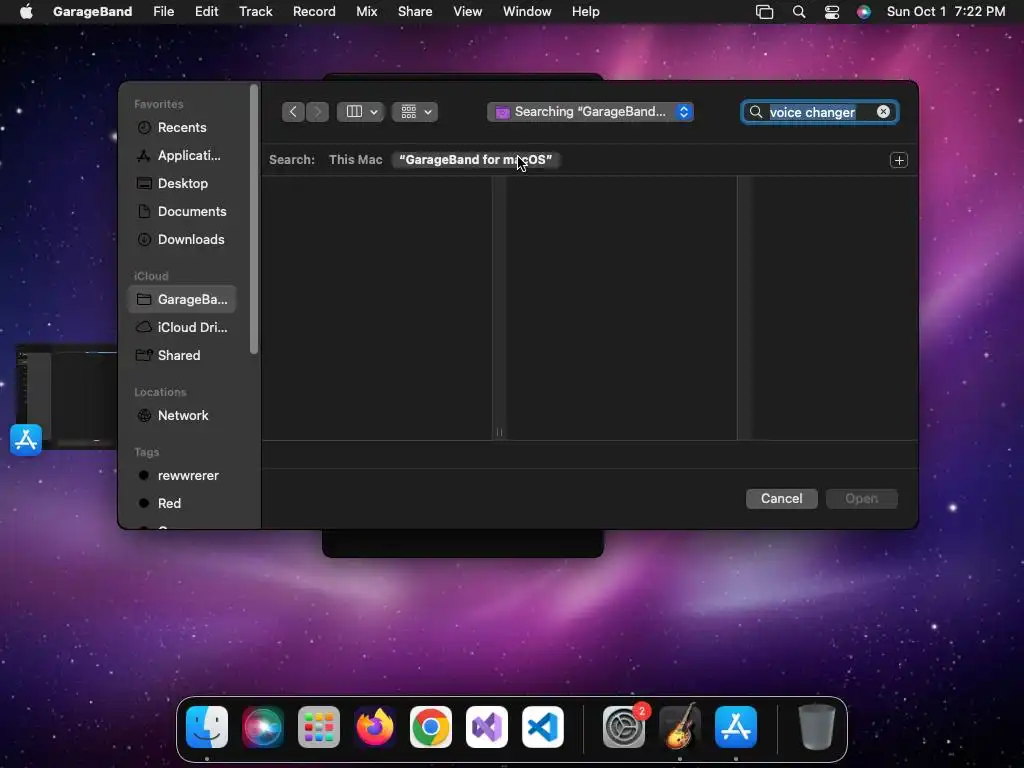Click the search magnifier icon in dialog

pyautogui.click(x=756, y=112)
